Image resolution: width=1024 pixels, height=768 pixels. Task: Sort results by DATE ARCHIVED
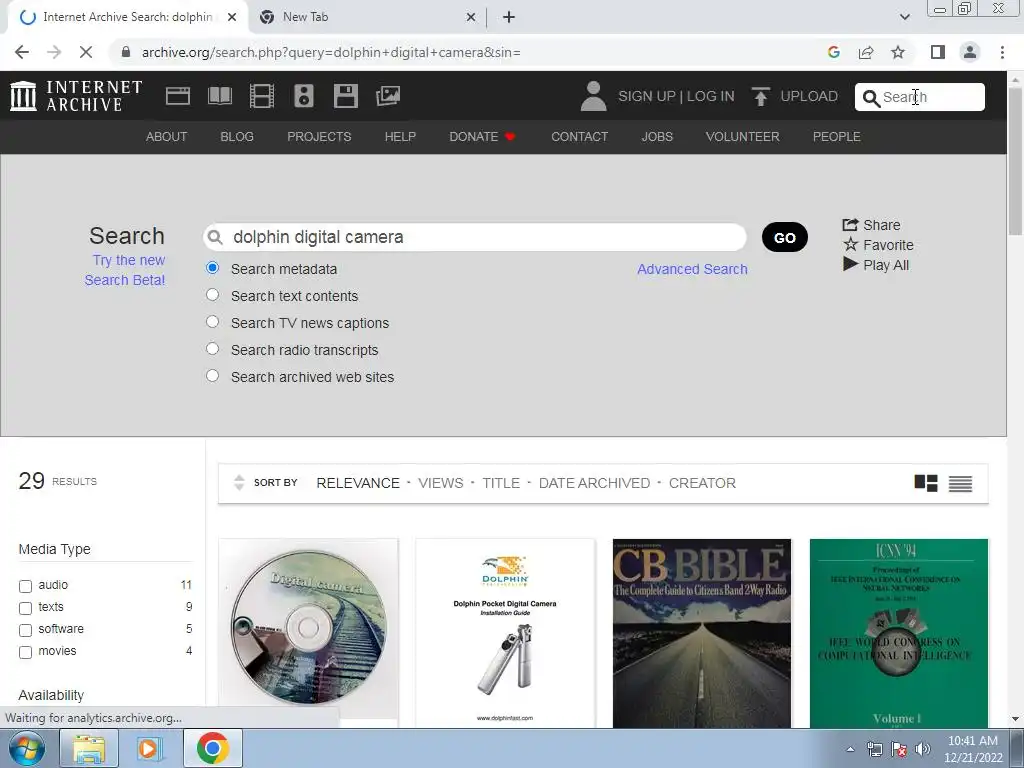point(594,483)
